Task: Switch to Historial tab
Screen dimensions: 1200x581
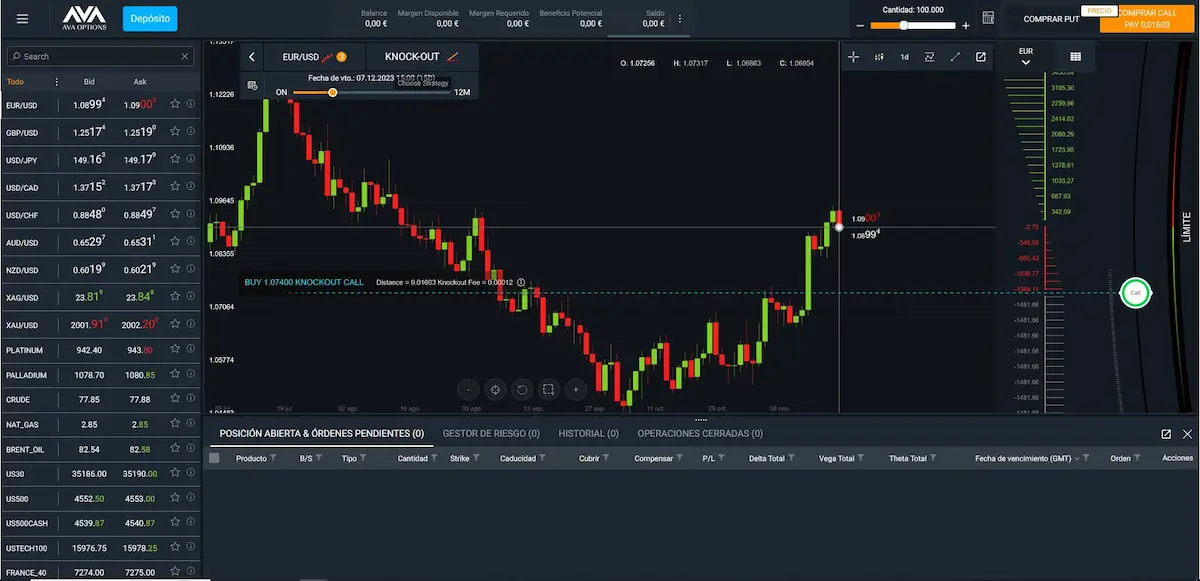Action: click(x=588, y=434)
